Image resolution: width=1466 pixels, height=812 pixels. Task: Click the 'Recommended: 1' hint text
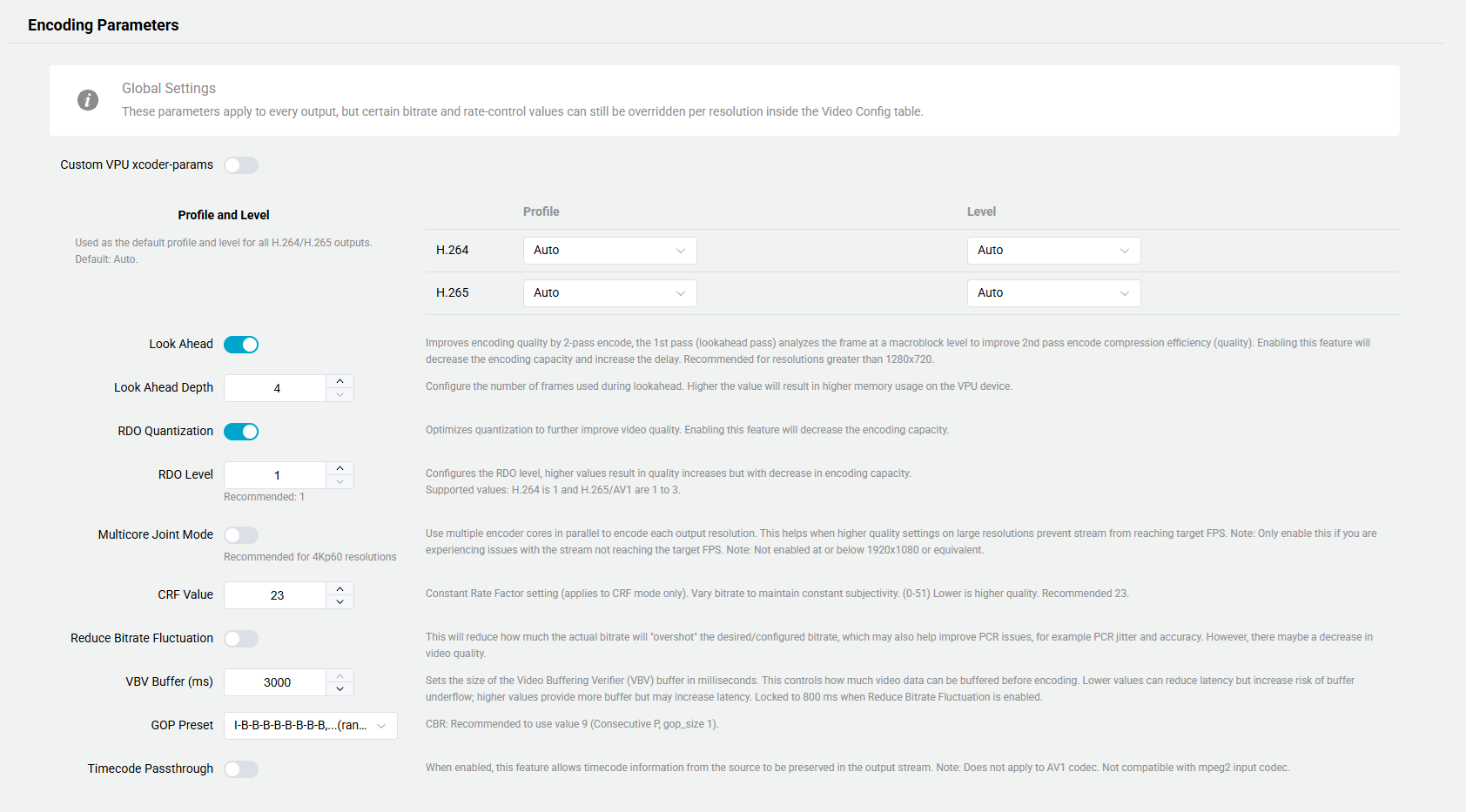pyautogui.click(x=264, y=497)
